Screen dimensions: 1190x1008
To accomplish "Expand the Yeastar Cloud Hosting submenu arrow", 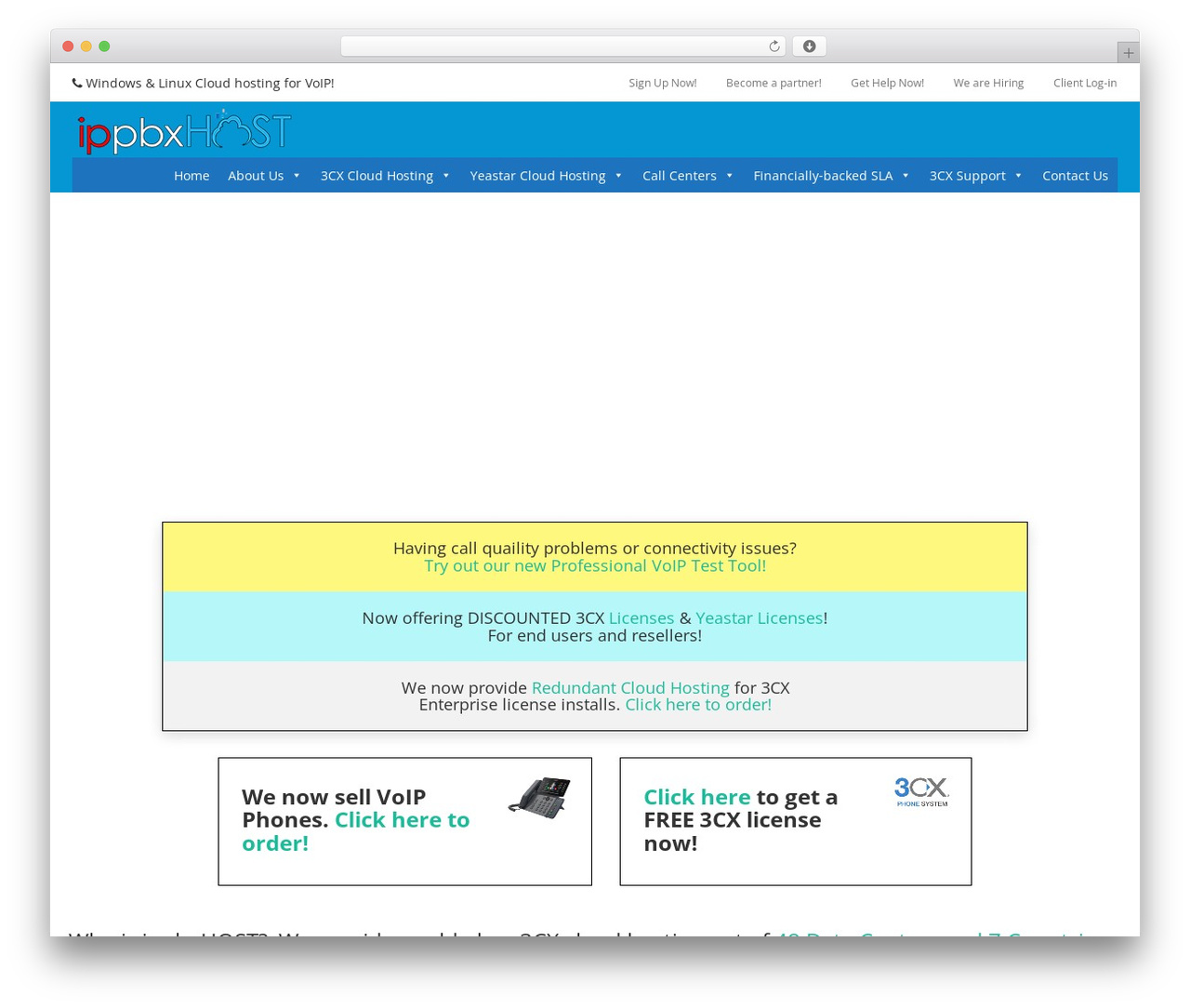I will 618,176.
